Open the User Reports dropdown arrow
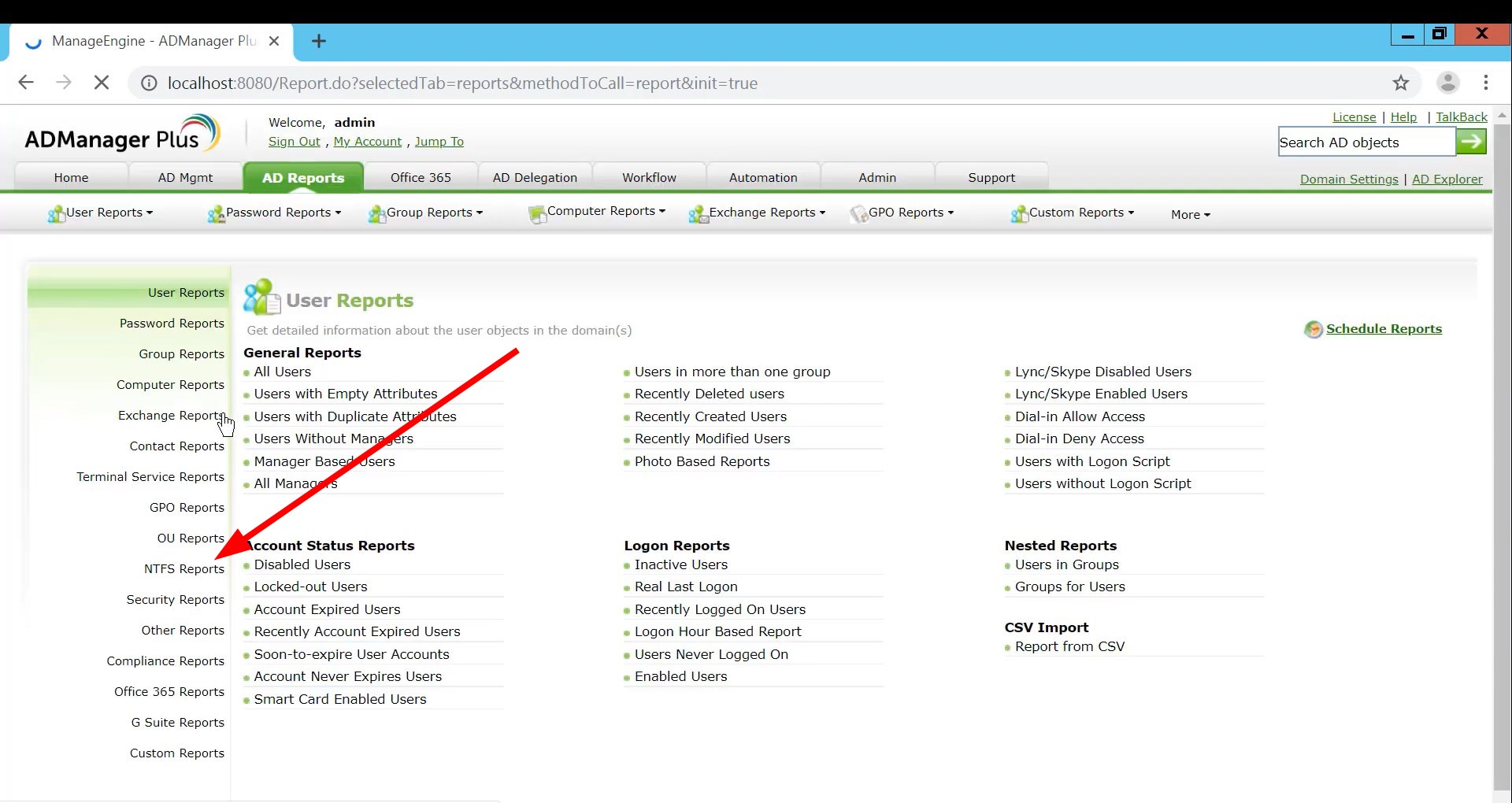This screenshot has height=803, width=1512. tap(150, 213)
